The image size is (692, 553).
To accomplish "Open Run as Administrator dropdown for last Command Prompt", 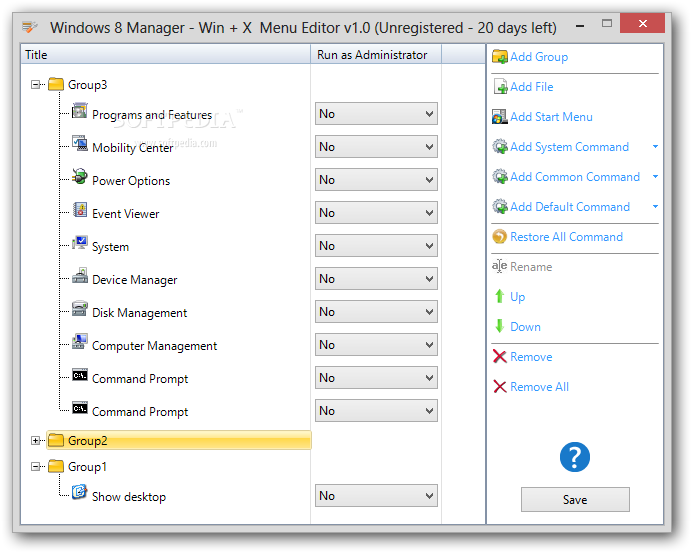I will tap(376, 411).
